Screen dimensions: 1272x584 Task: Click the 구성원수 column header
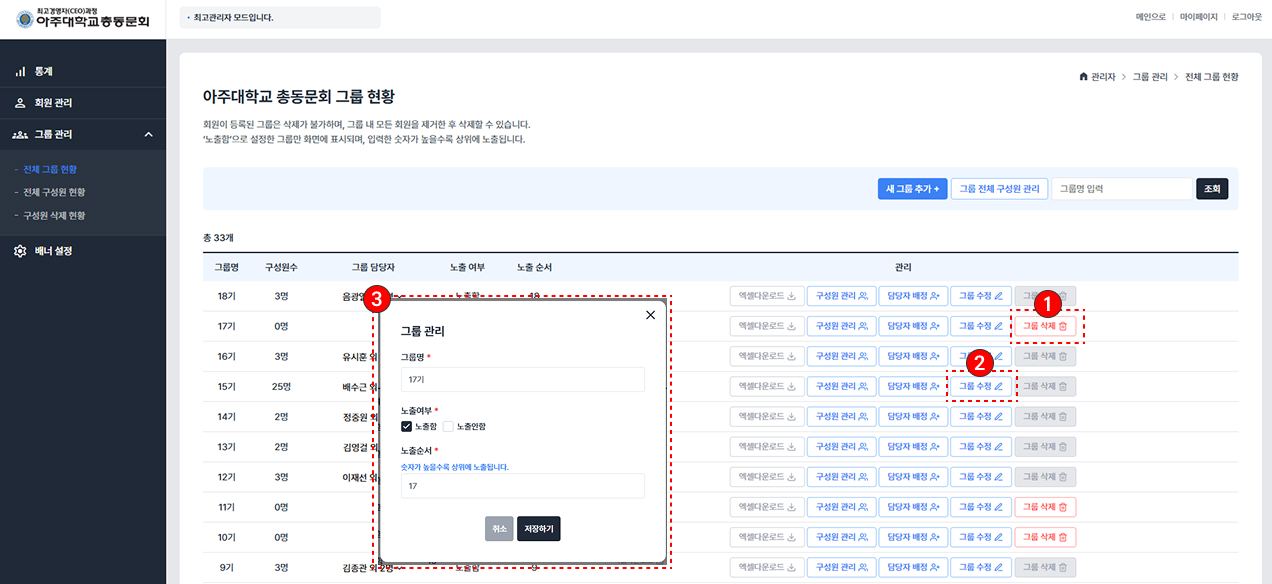click(281, 267)
